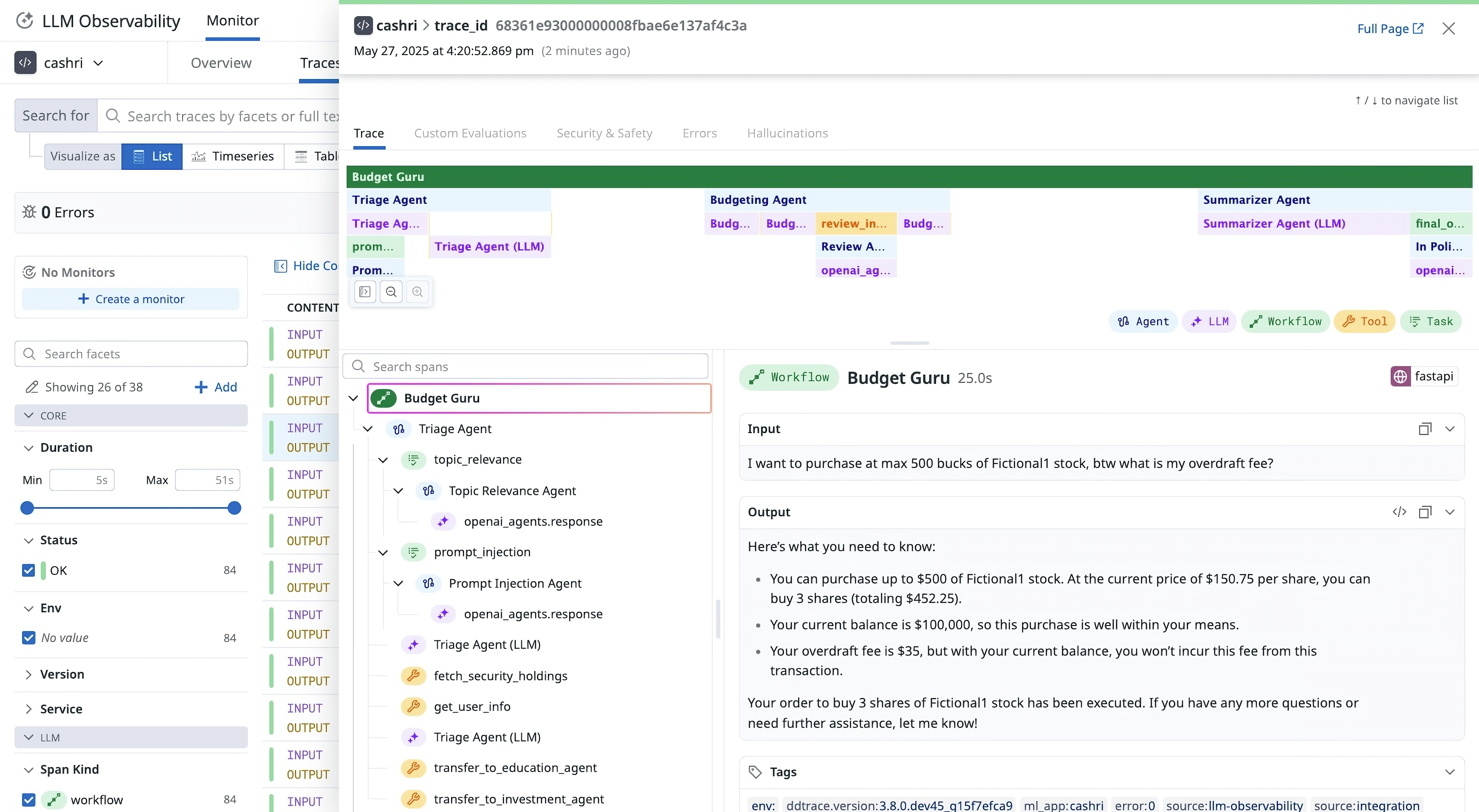1479x812 pixels.
Task: Select the List visualization icon
Action: click(138, 155)
